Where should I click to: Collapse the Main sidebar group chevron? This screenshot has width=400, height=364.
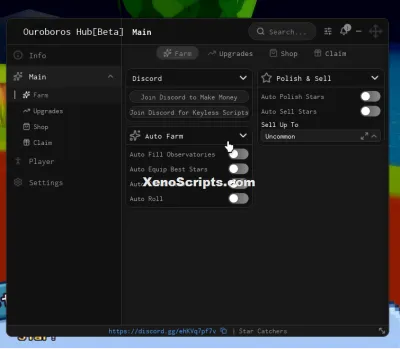click(x=110, y=77)
